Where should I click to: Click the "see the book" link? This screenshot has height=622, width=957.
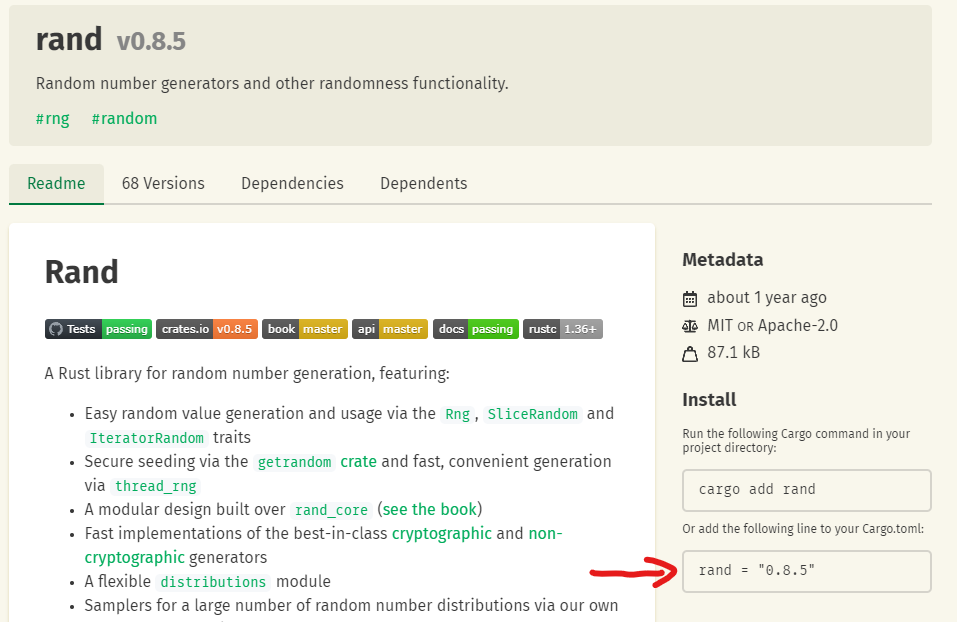(429, 509)
